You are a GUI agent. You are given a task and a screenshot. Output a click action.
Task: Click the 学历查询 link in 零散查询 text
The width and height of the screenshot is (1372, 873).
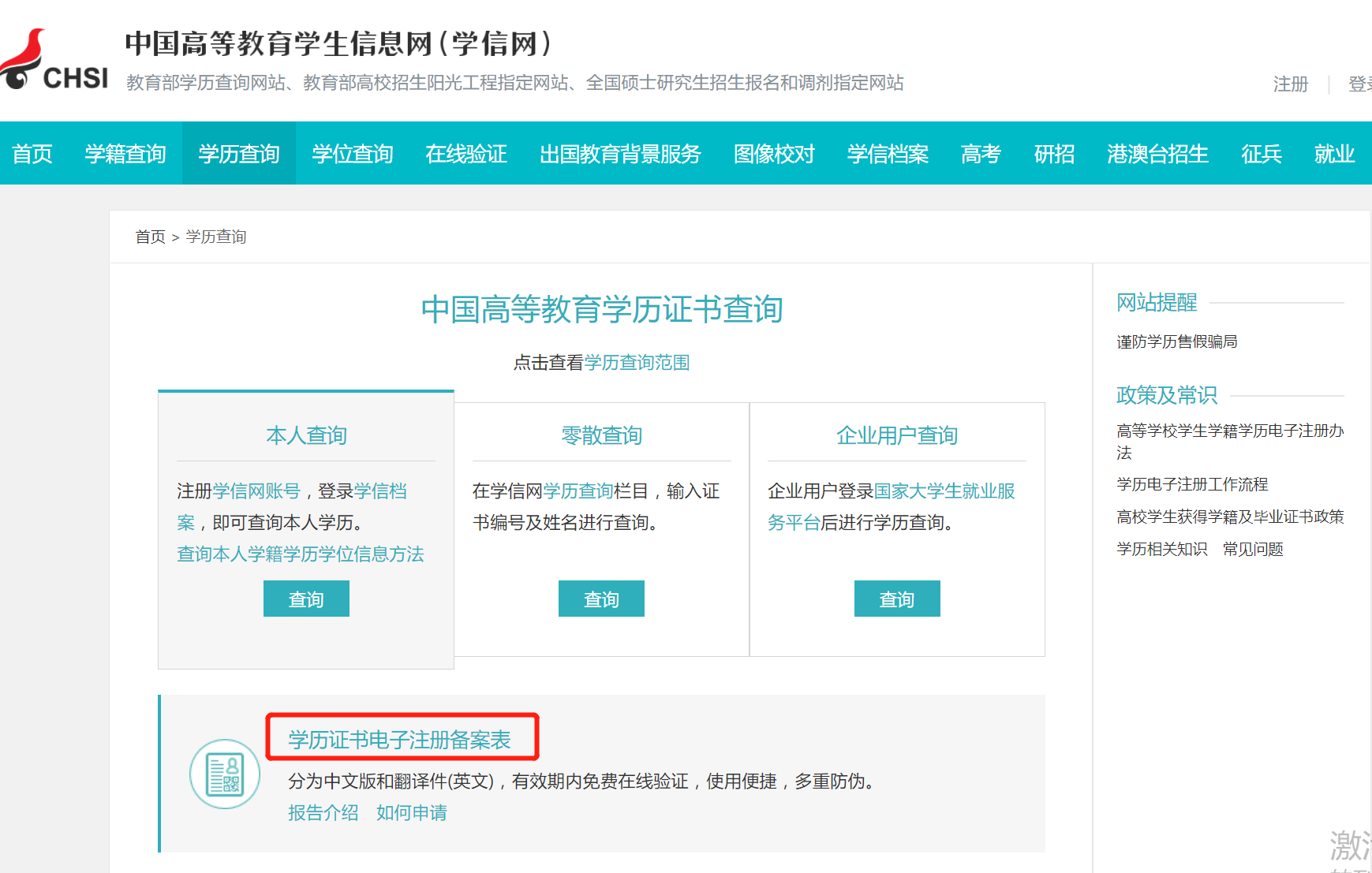(x=578, y=491)
